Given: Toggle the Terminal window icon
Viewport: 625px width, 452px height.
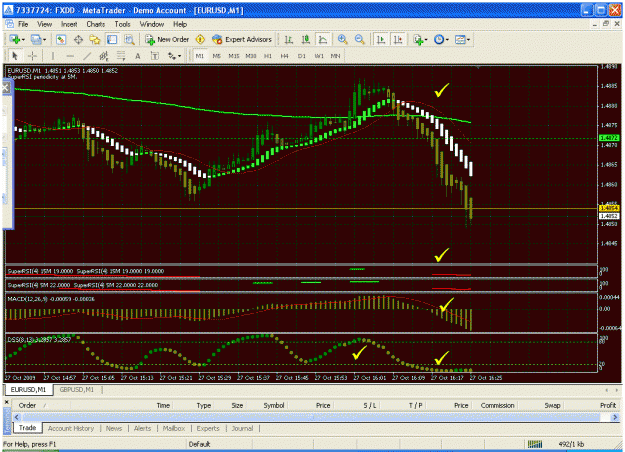Looking at the screenshot, I should (x=112, y=39).
